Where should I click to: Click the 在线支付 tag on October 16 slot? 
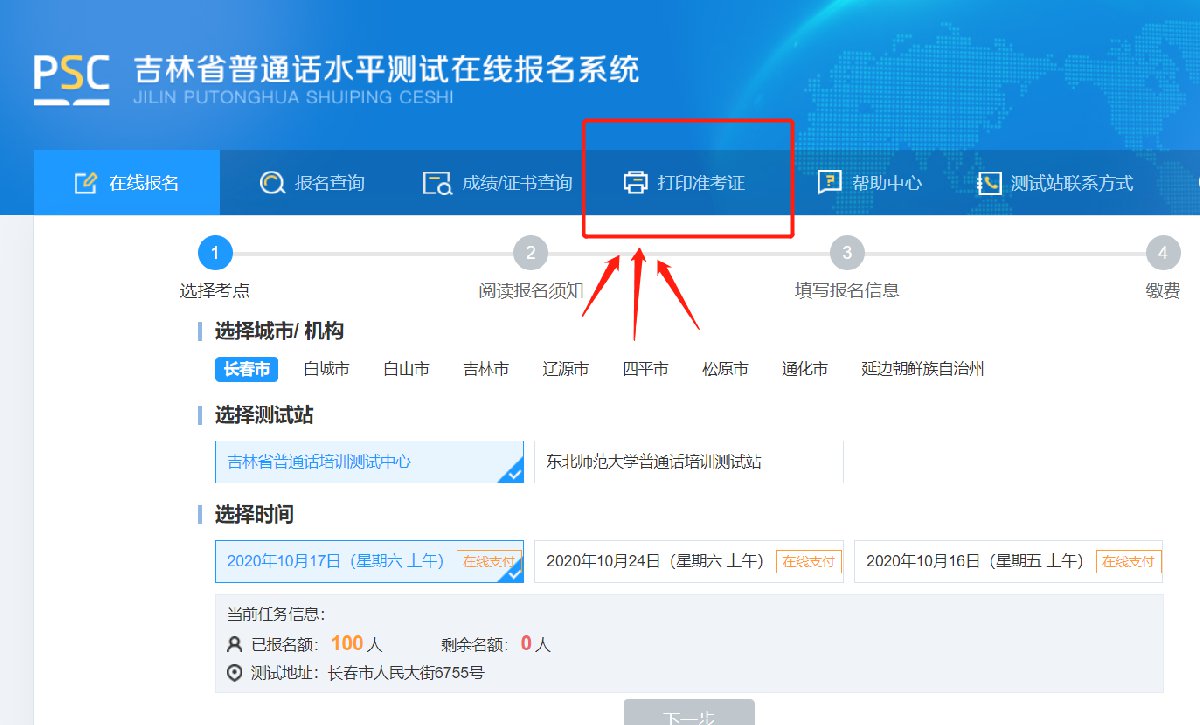[x=1129, y=562]
